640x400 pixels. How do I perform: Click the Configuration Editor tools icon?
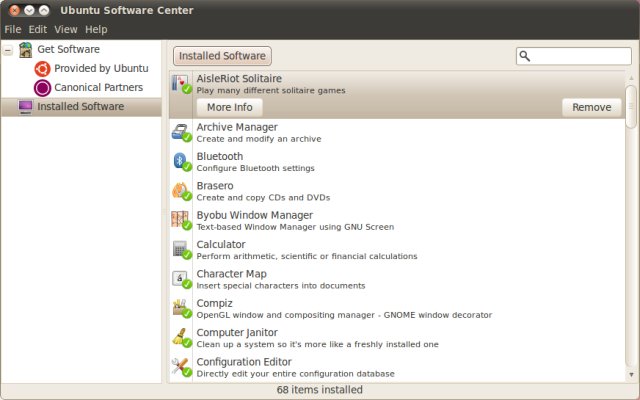181,366
